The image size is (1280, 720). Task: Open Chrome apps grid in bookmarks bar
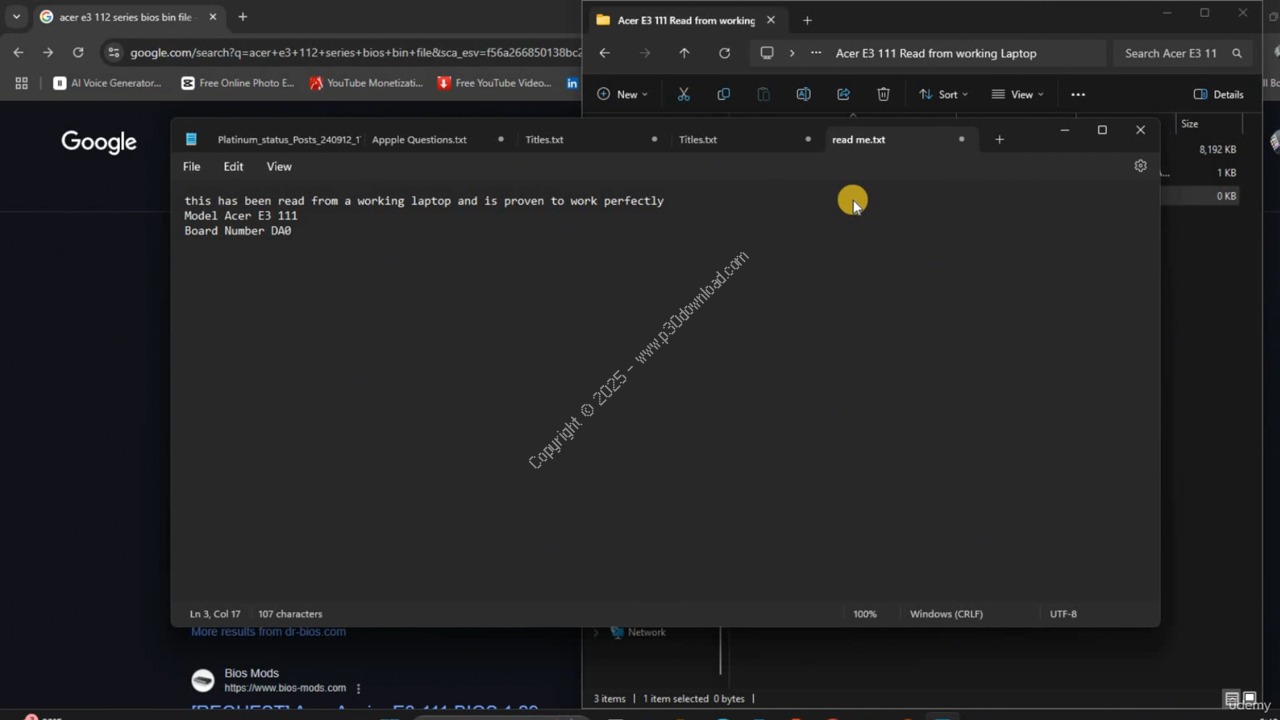(21, 83)
